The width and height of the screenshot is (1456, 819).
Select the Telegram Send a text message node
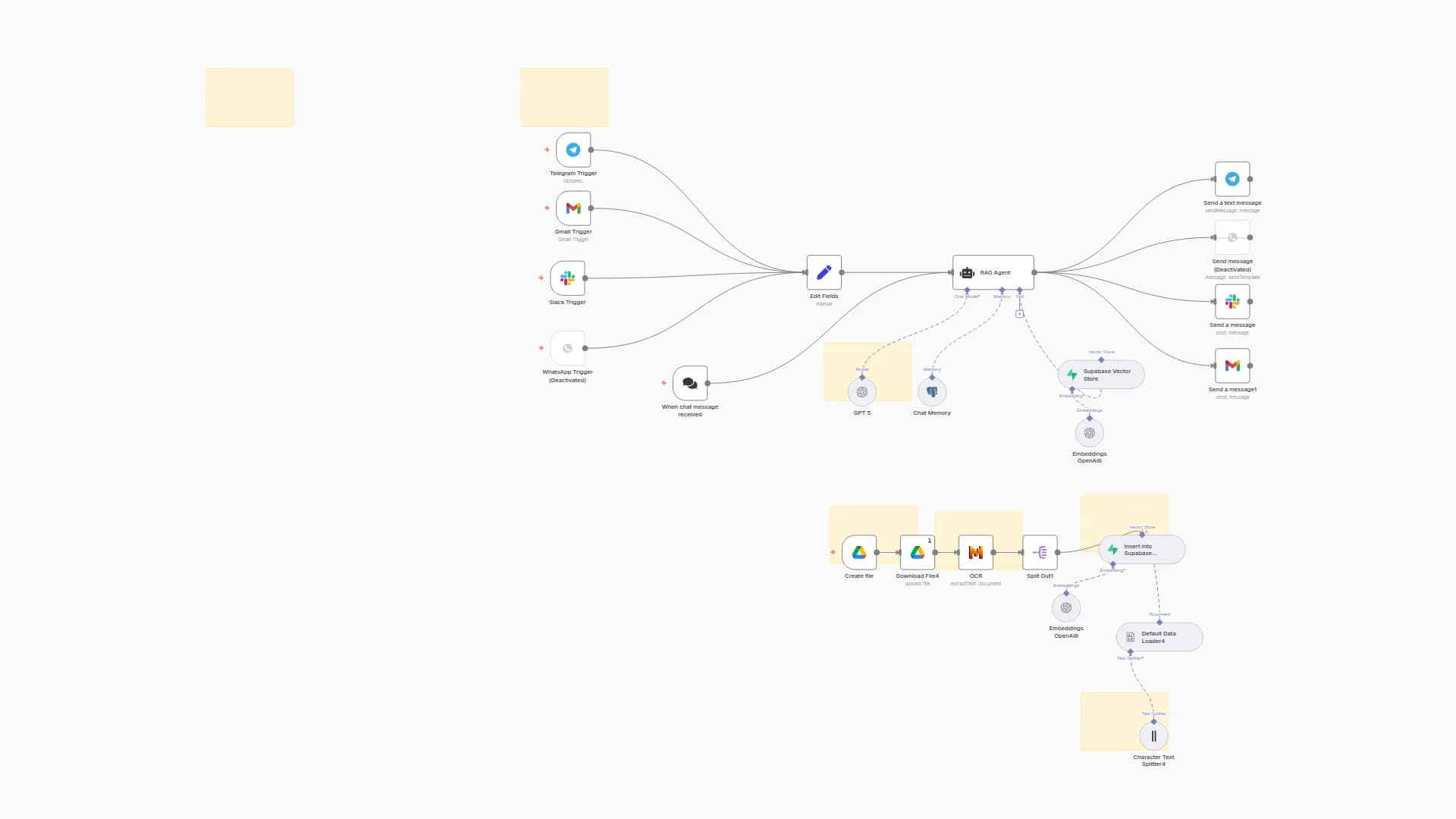click(x=1232, y=180)
